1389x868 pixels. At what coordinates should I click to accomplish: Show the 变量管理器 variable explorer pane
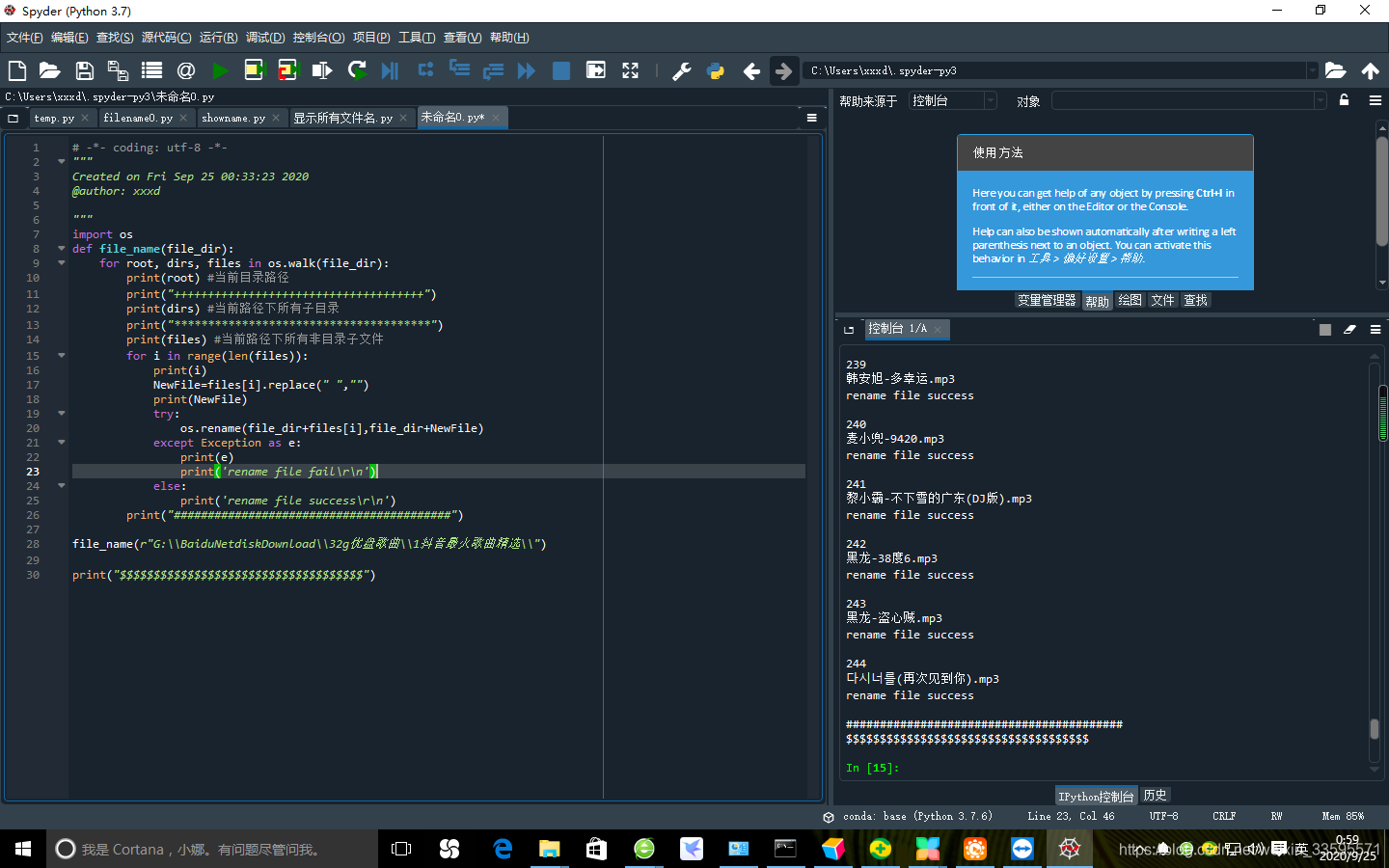[x=1047, y=300]
